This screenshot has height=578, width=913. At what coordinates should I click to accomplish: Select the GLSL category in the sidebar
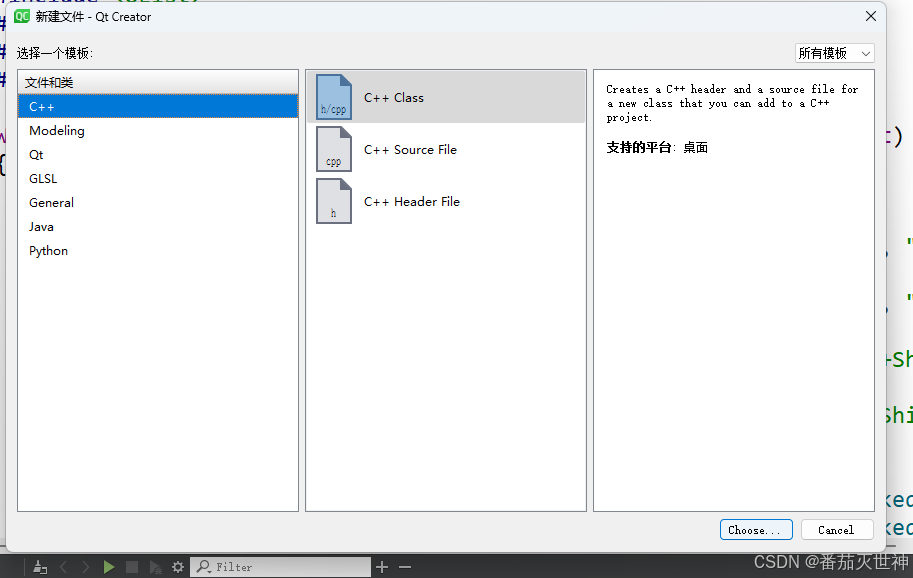pos(43,178)
